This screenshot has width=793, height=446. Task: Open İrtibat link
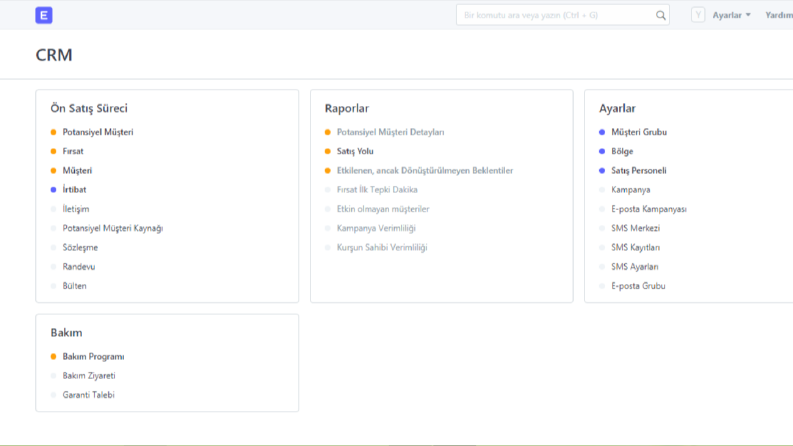[x=74, y=190]
